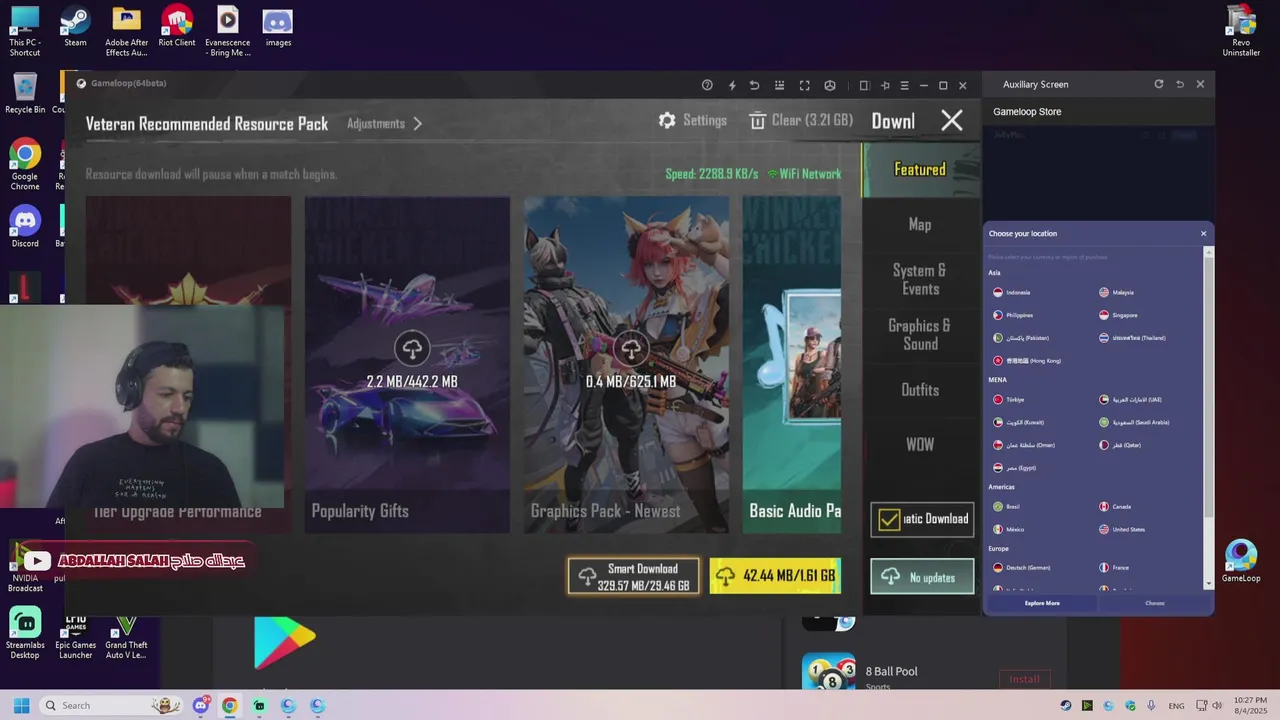Click download icon on Popularity Gifts card

(412, 349)
